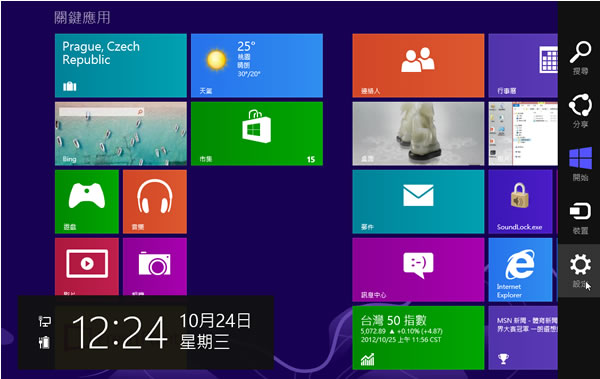The image size is (600, 379).
Task: Click the battery status icon beside the clock
Action: [x=44, y=342]
